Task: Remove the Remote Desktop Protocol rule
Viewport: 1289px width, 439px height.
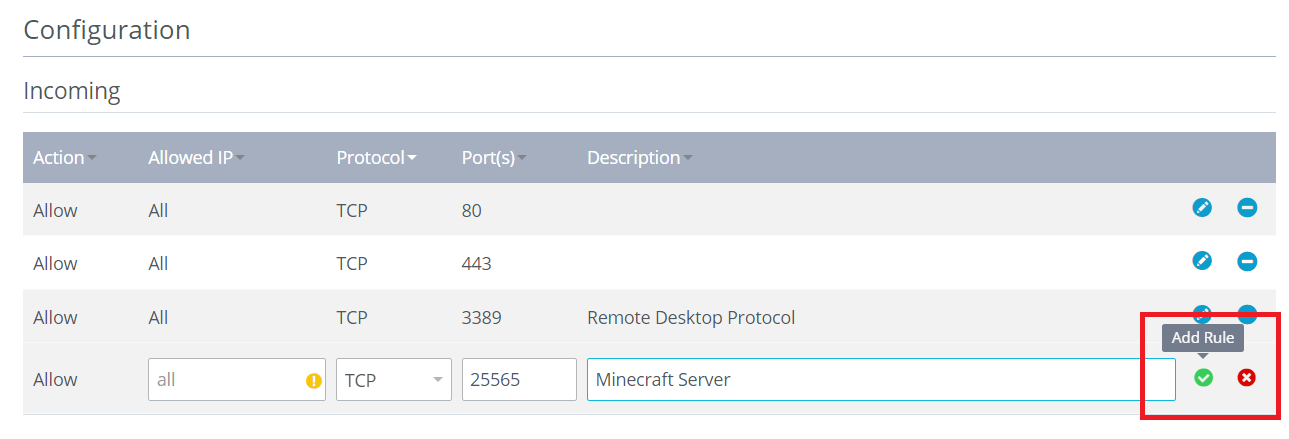Action: [1247, 313]
